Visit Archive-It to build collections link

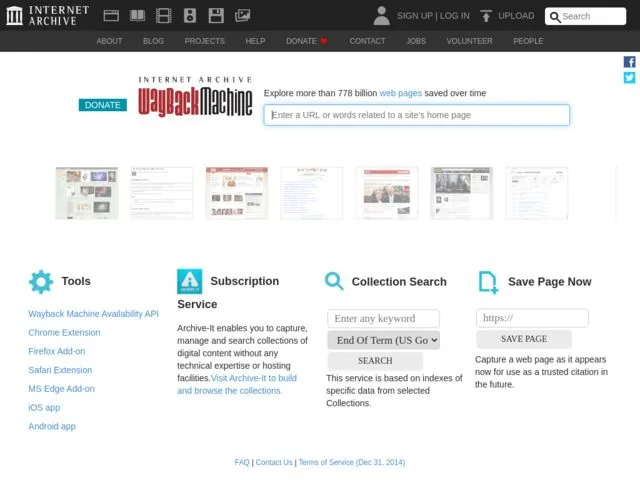pos(237,384)
